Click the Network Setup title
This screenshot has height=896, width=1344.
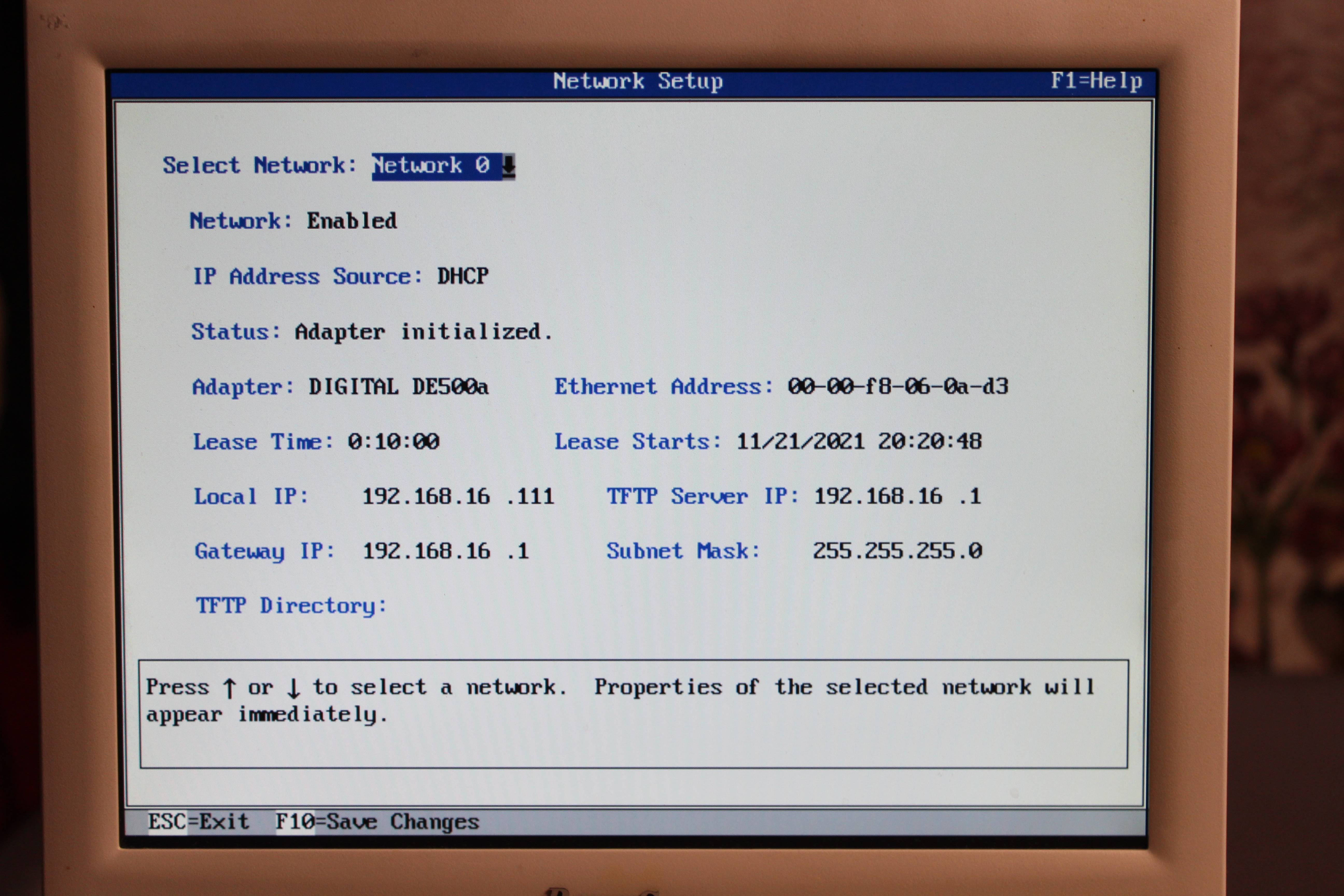click(x=638, y=81)
